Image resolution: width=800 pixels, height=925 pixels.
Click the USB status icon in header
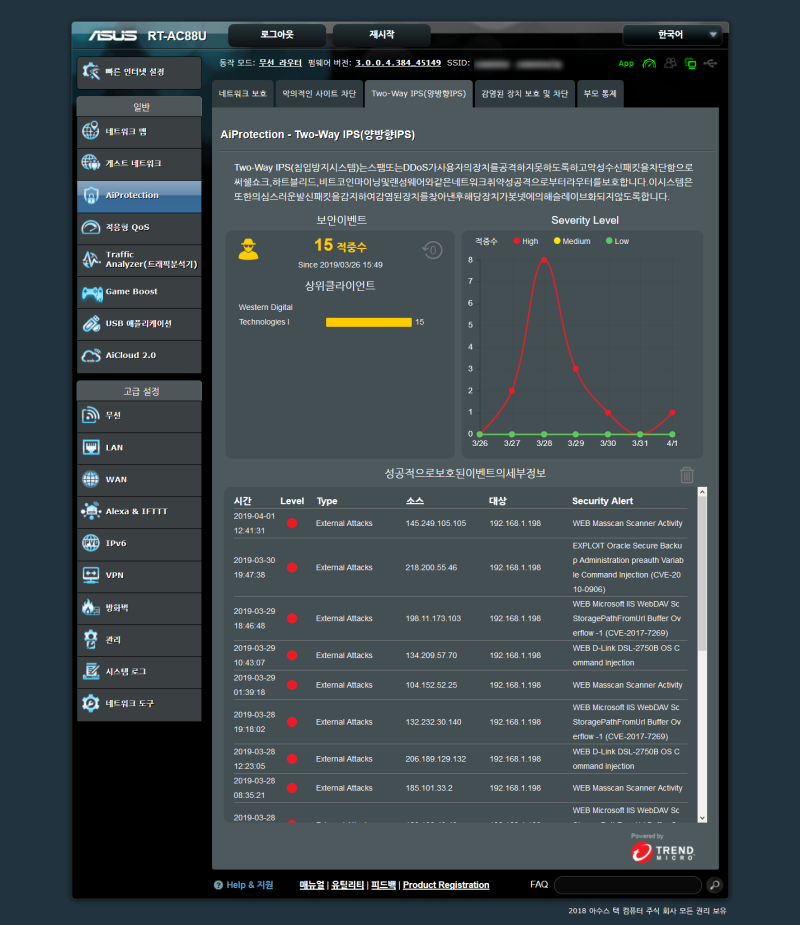coord(710,63)
